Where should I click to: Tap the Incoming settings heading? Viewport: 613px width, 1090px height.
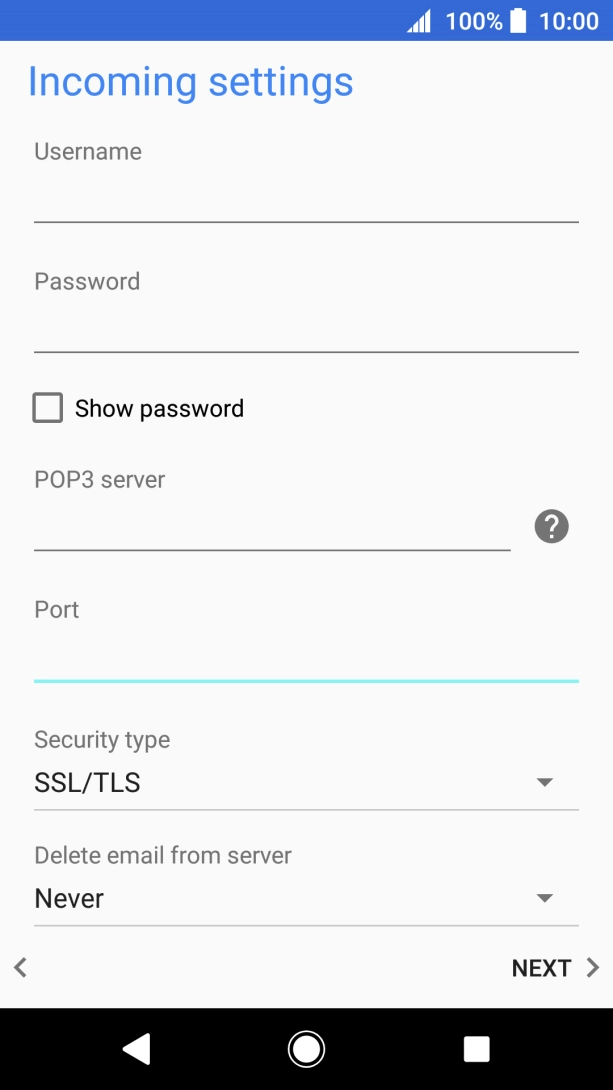click(x=192, y=82)
